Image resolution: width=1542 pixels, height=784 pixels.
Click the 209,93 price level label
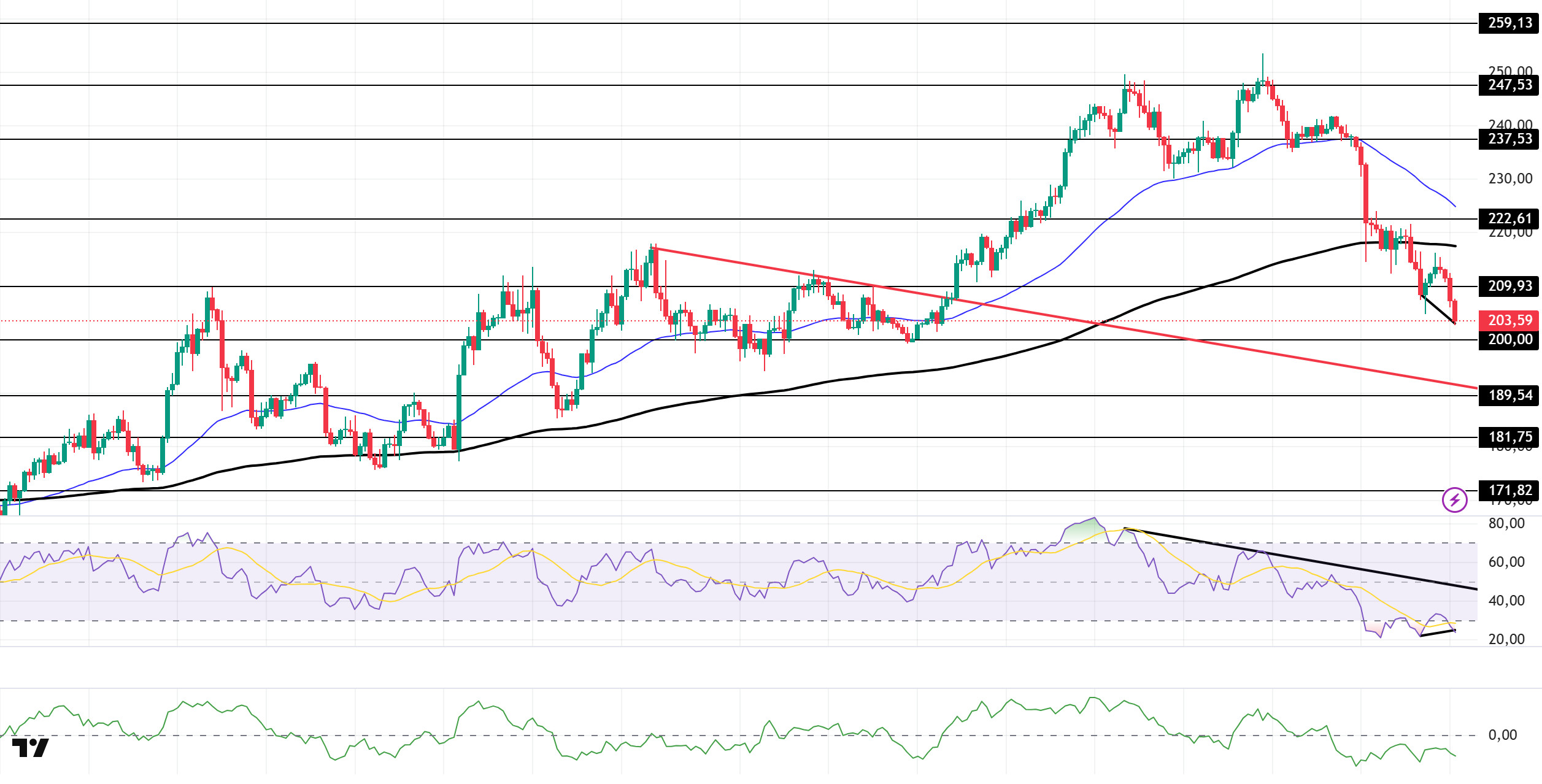tap(1509, 286)
